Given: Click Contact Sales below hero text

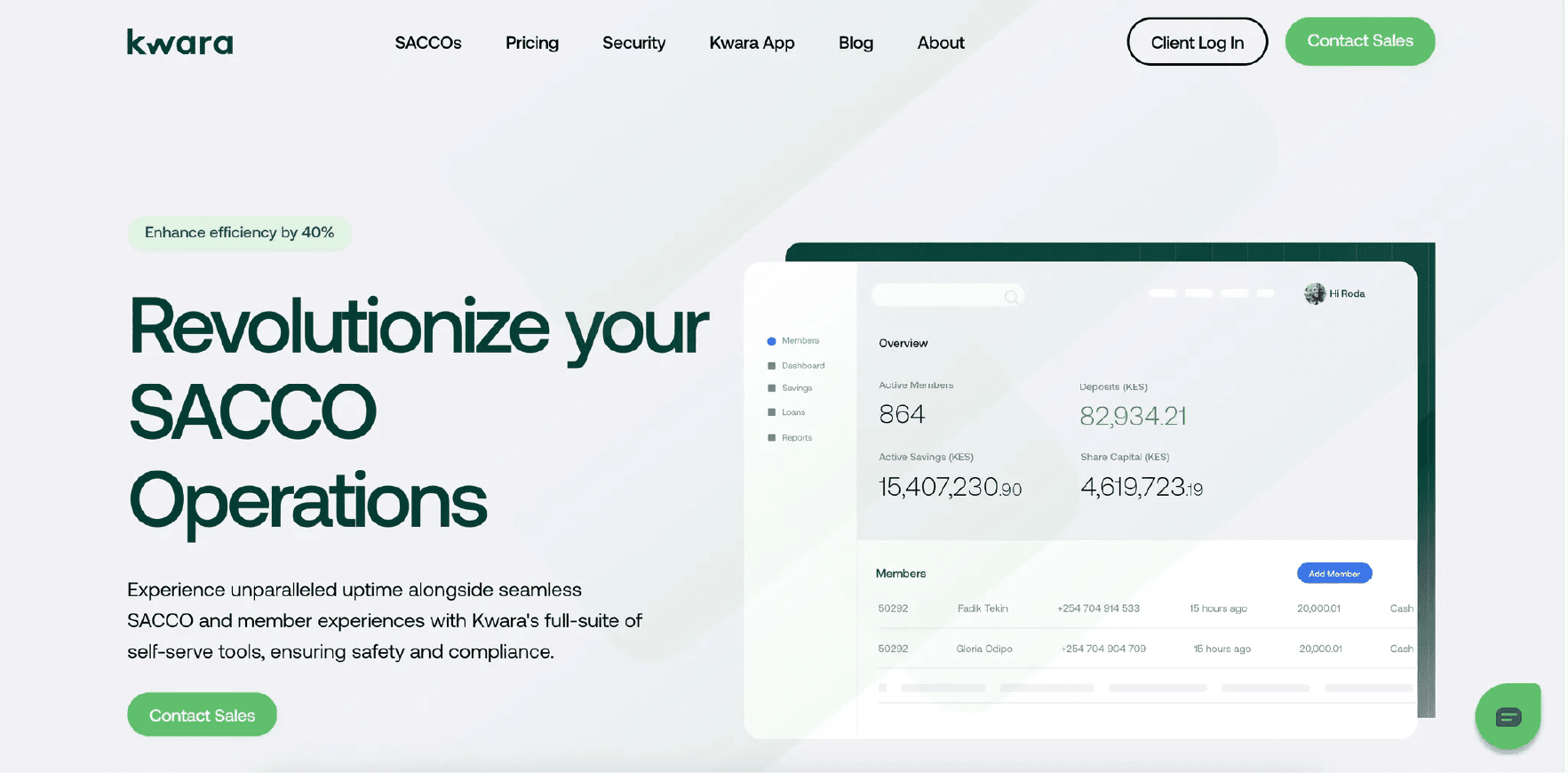Looking at the screenshot, I should tap(202, 715).
